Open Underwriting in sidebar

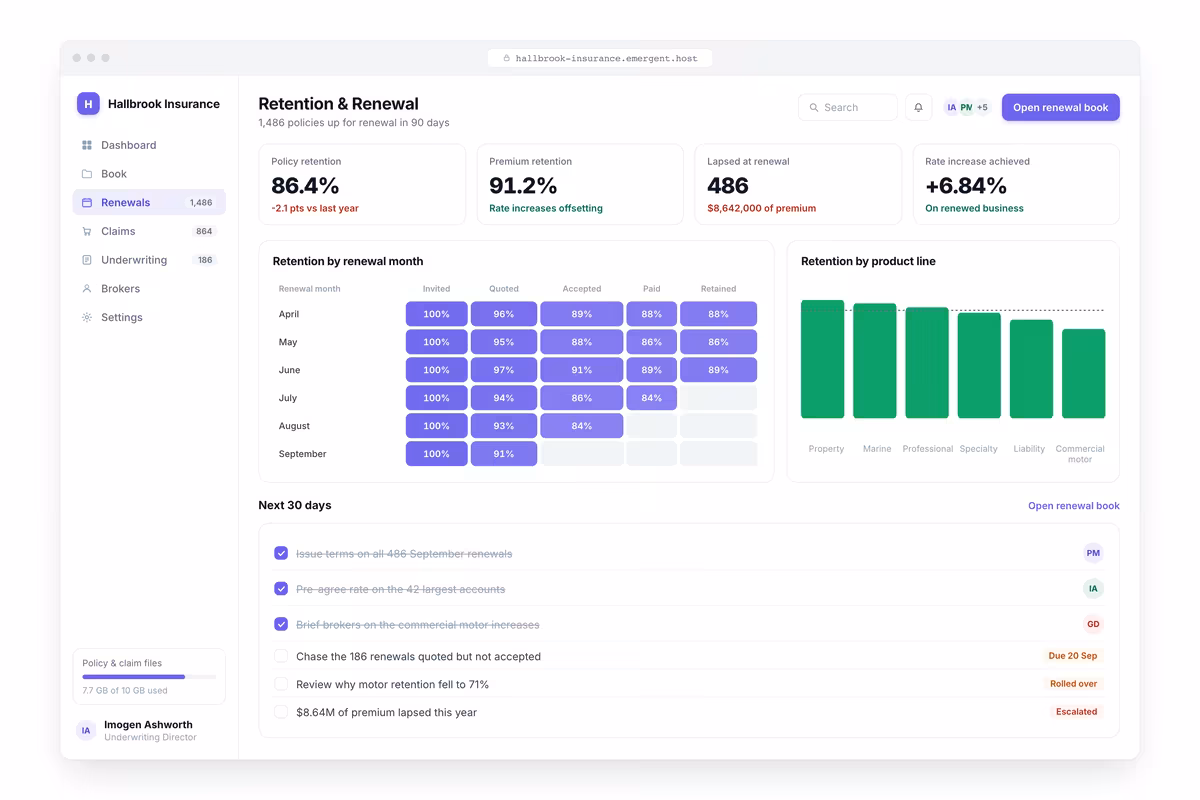coord(149,260)
